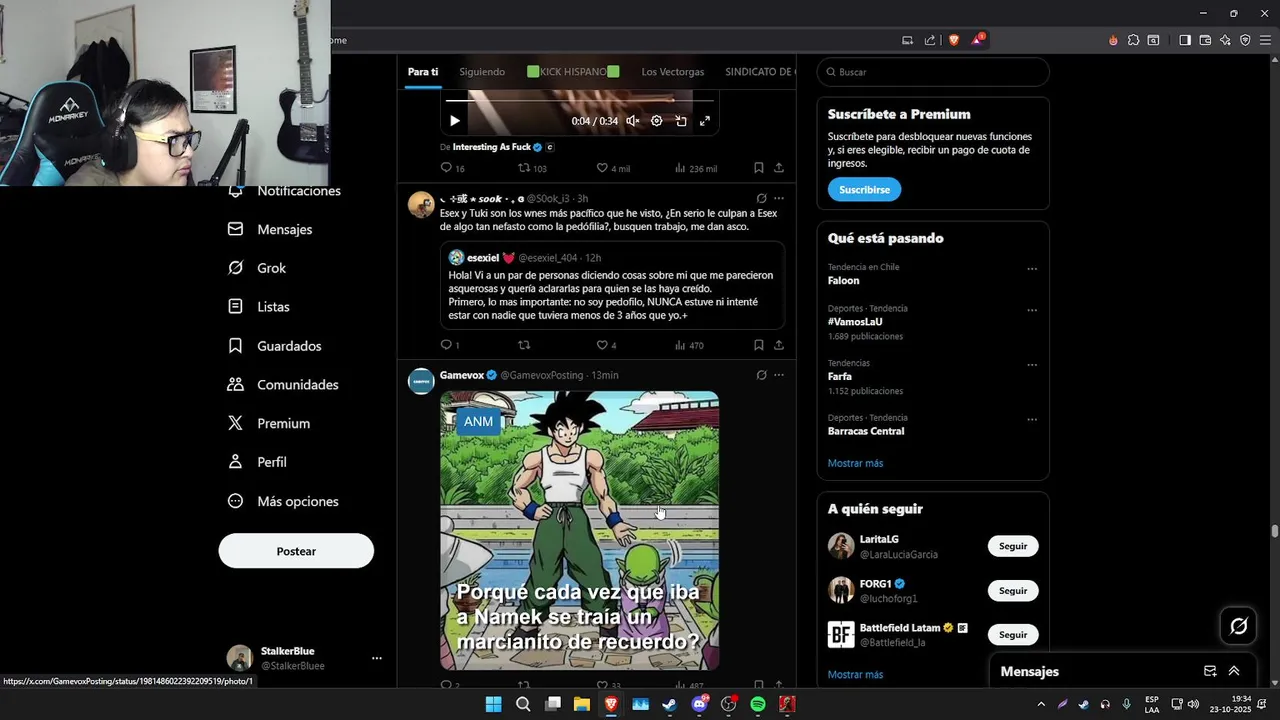
Task: Follow LaritaLG
Action: click(x=1013, y=546)
